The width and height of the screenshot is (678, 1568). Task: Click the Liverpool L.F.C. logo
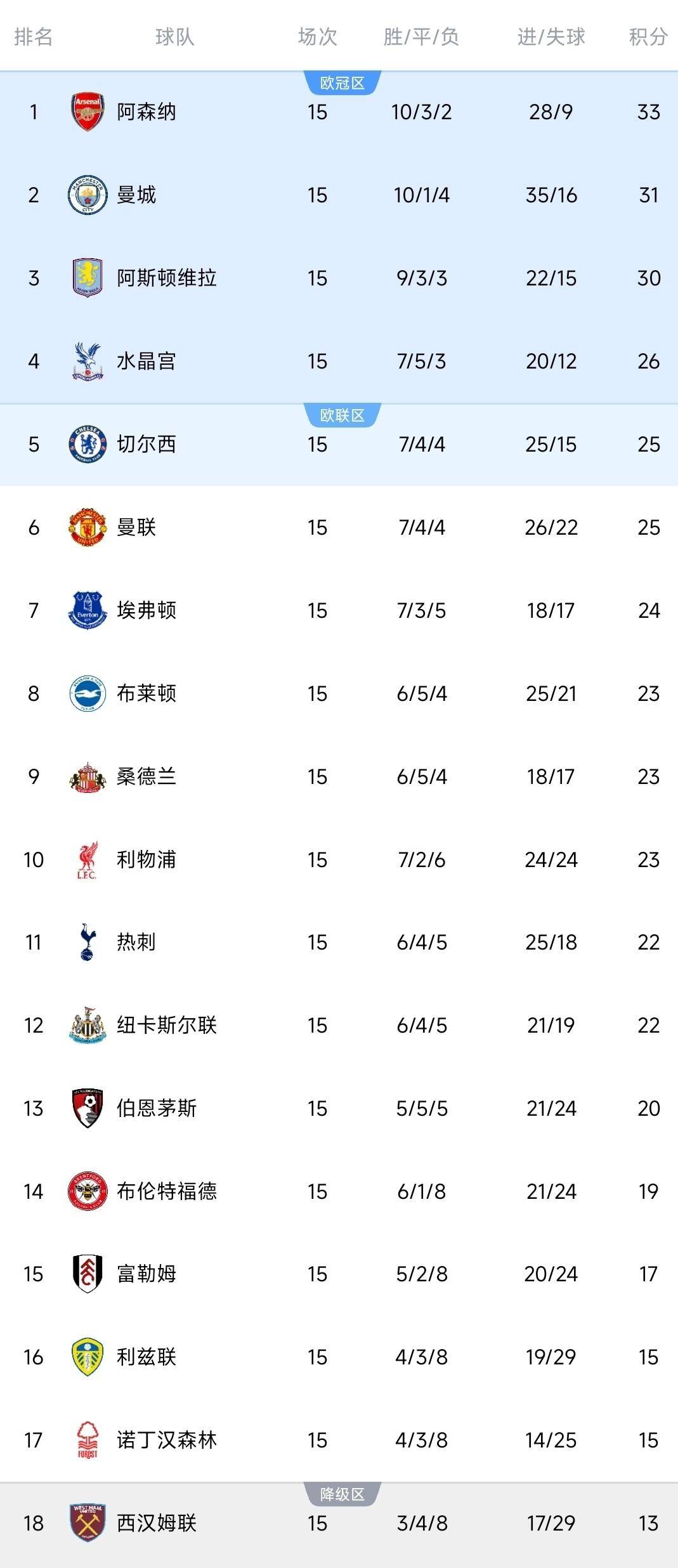[x=88, y=860]
